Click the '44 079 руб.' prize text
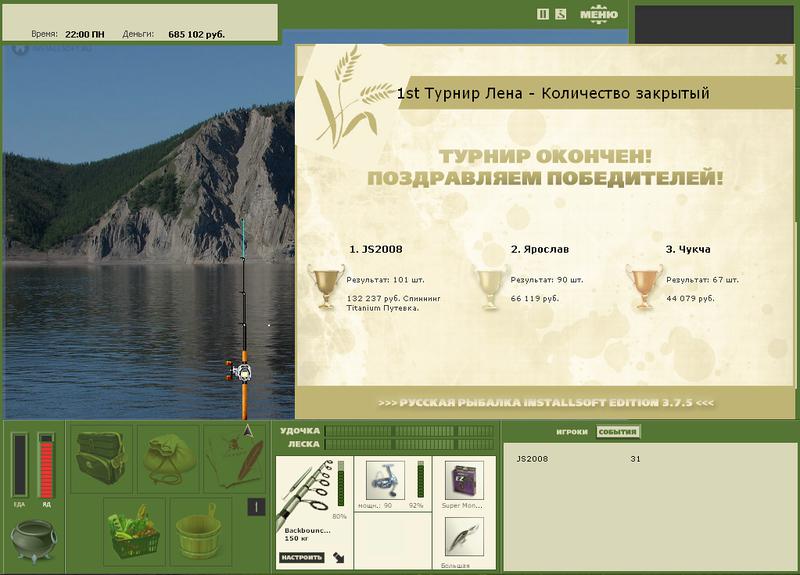 coord(690,298)
